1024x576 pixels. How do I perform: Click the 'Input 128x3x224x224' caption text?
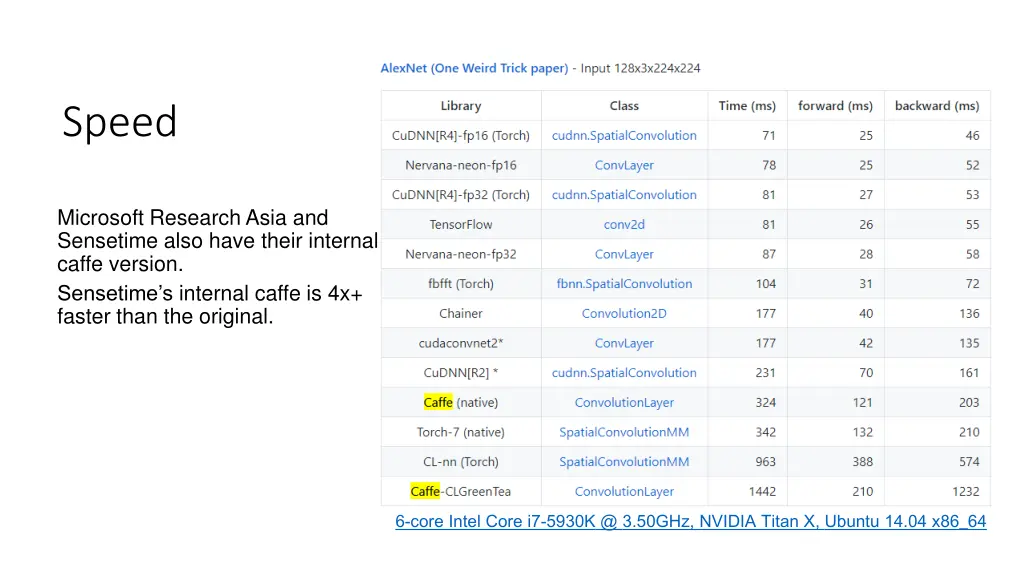tap(640, 68)
